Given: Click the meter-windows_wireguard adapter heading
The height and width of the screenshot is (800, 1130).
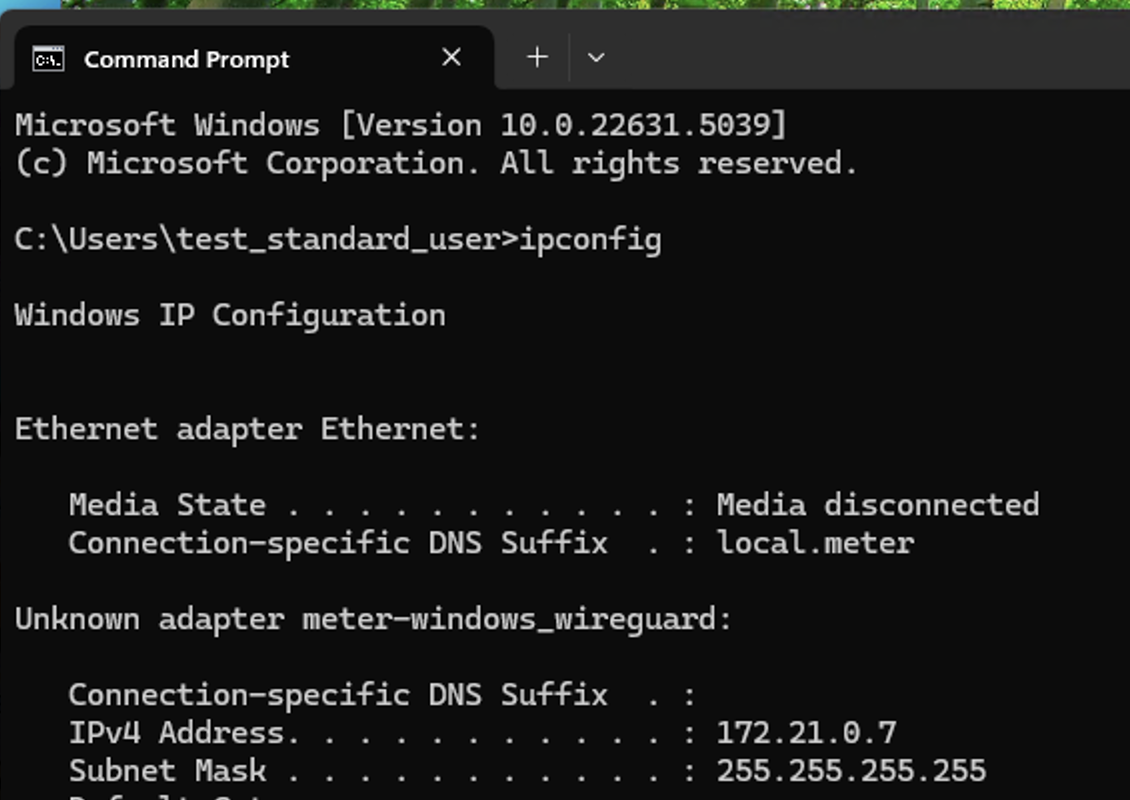Looking at the screenshot, I should pos(373,619).
